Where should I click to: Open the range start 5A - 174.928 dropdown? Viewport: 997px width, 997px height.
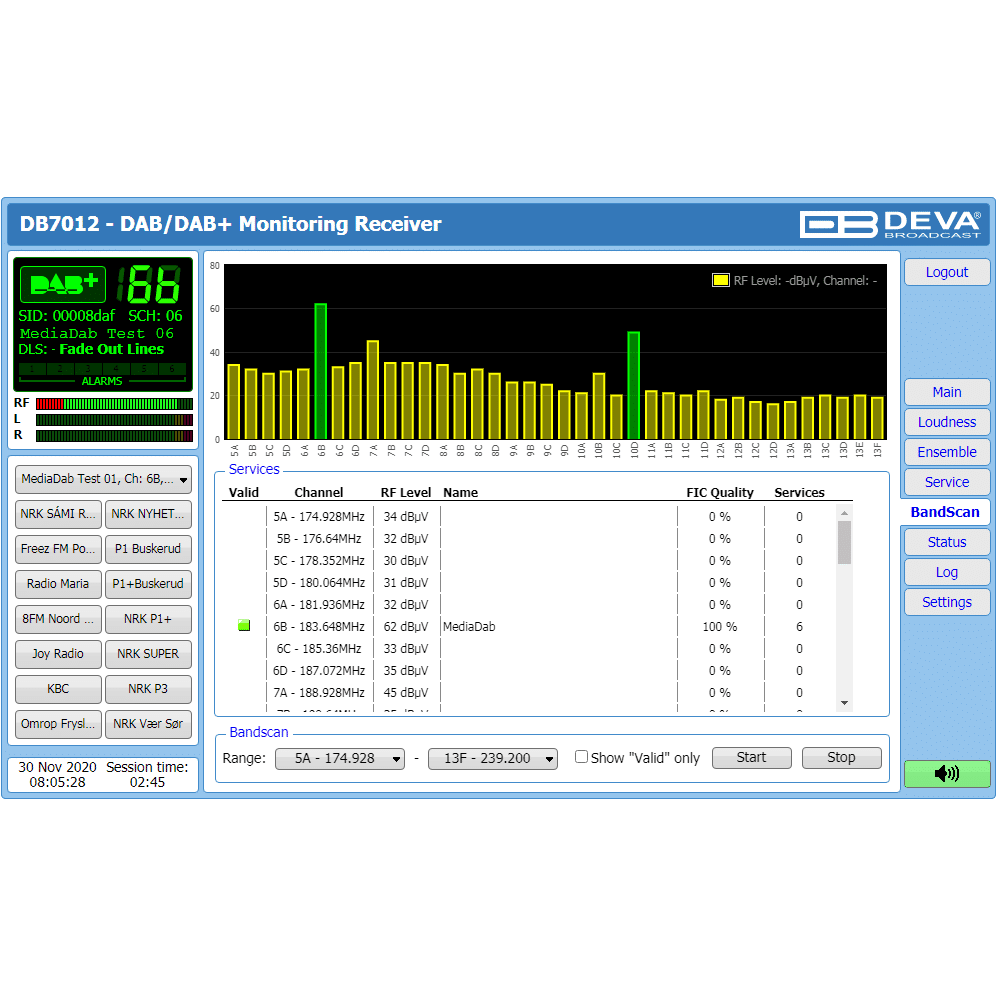[340, 758]
